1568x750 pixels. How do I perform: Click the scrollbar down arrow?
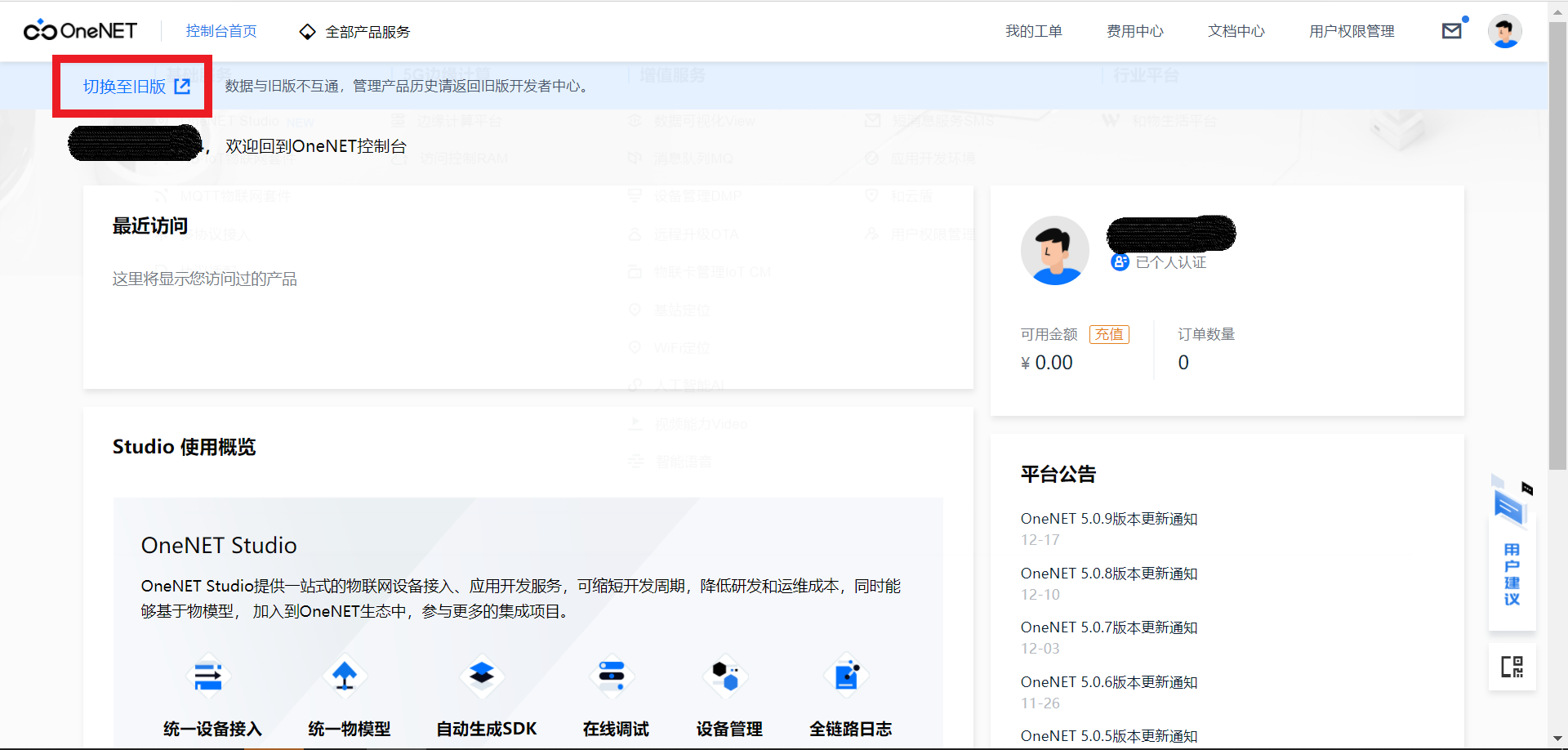[1559, 738]
